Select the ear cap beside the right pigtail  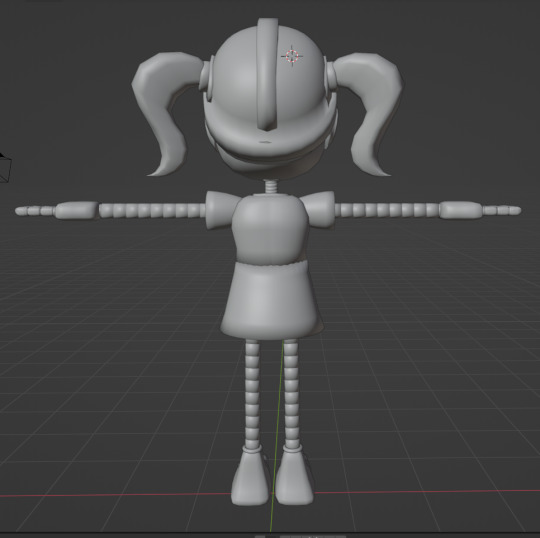click(330, 76)
